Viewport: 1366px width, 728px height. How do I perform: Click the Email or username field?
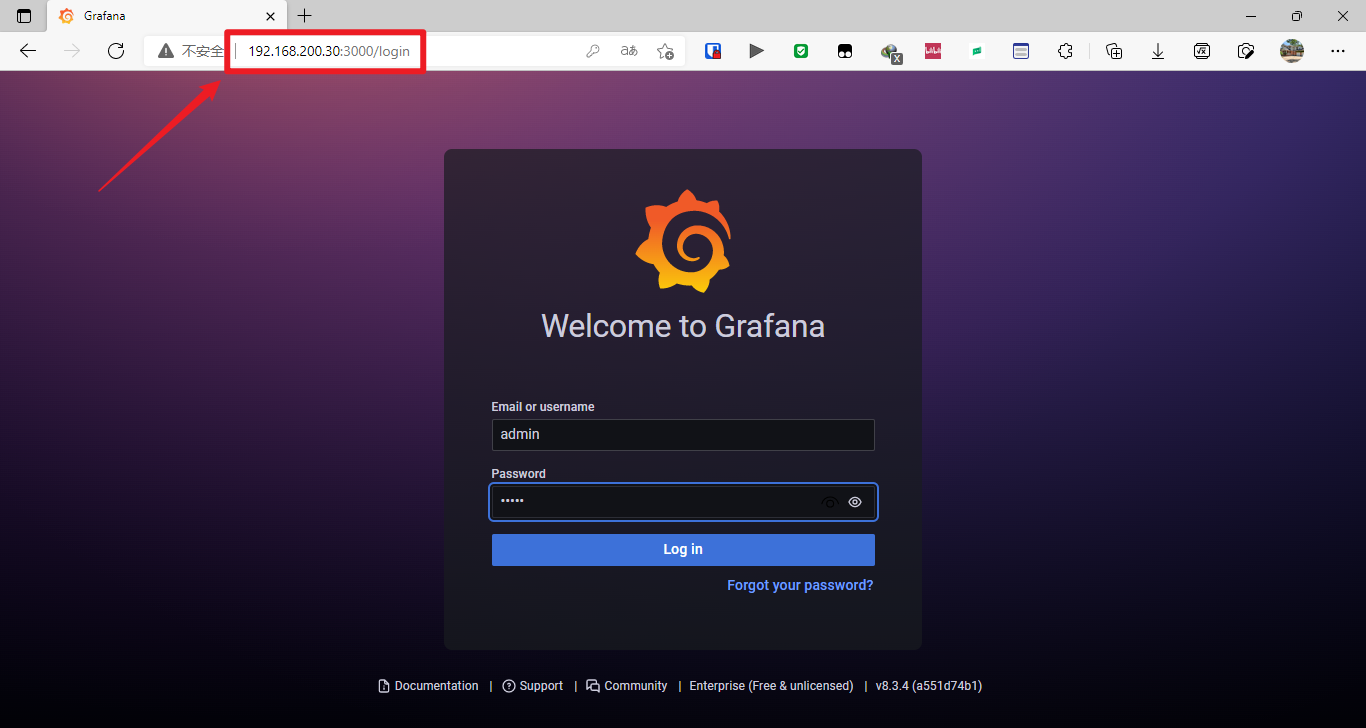click(x=683, y=435)
